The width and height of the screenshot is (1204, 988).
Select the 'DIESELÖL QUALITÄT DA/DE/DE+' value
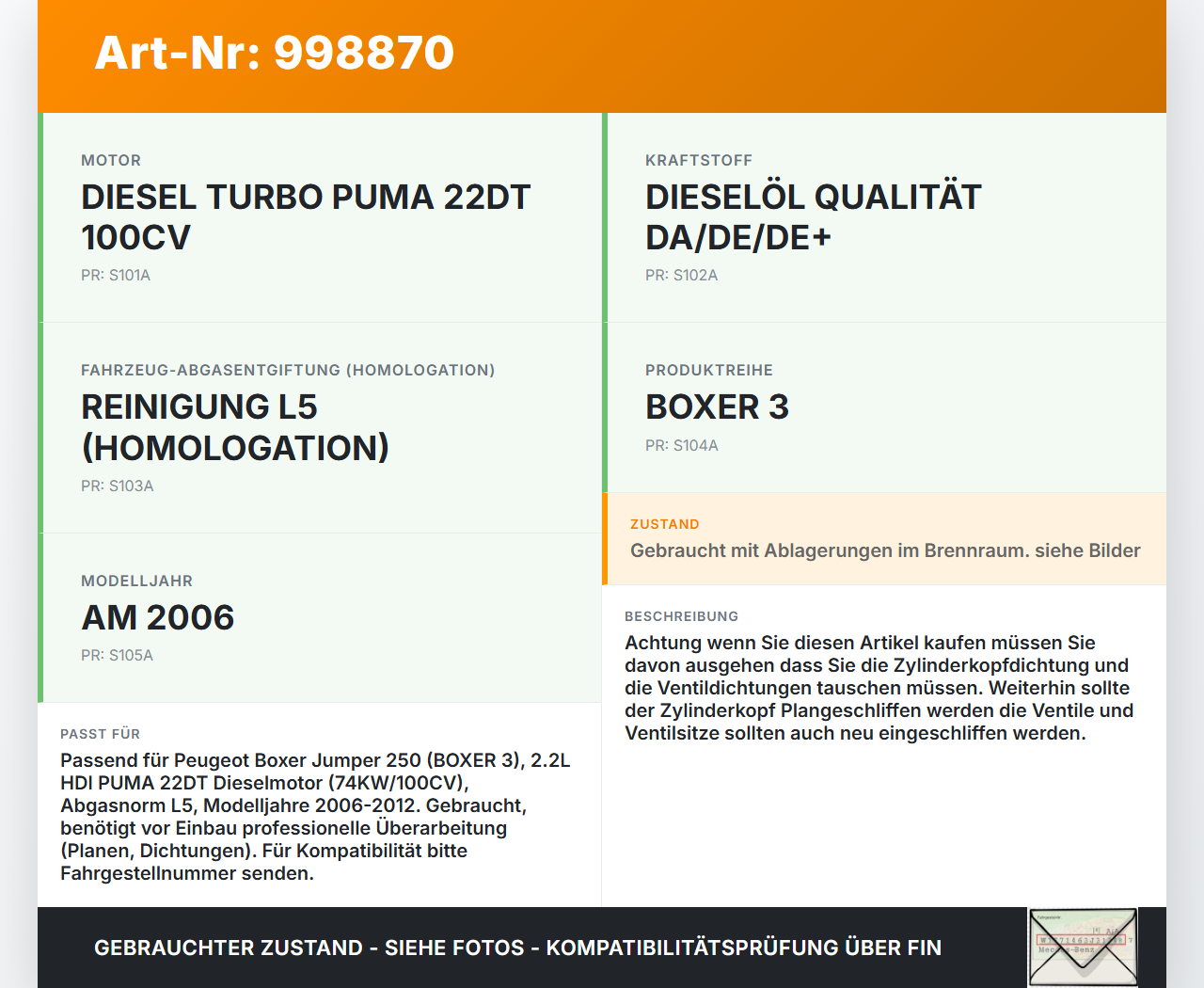point(814,217)
